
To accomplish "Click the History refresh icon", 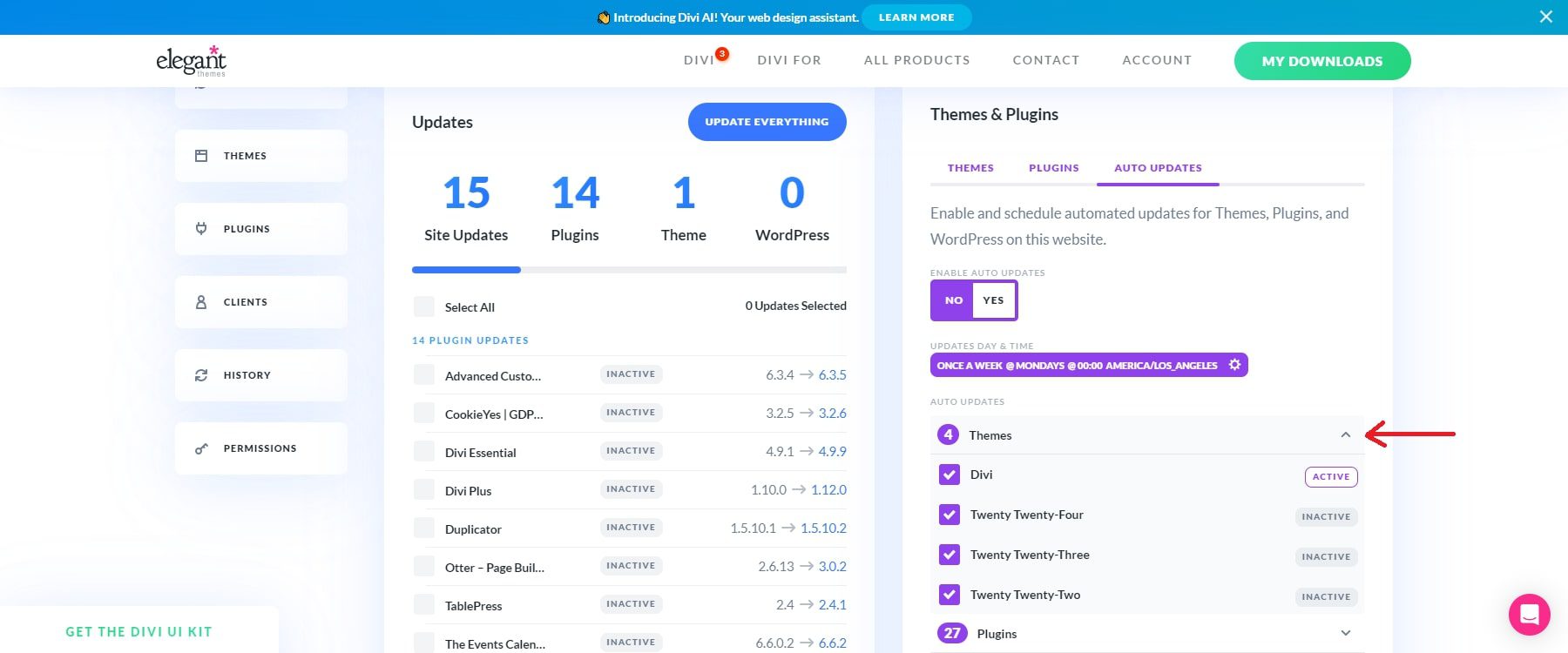I will [201, 375].
